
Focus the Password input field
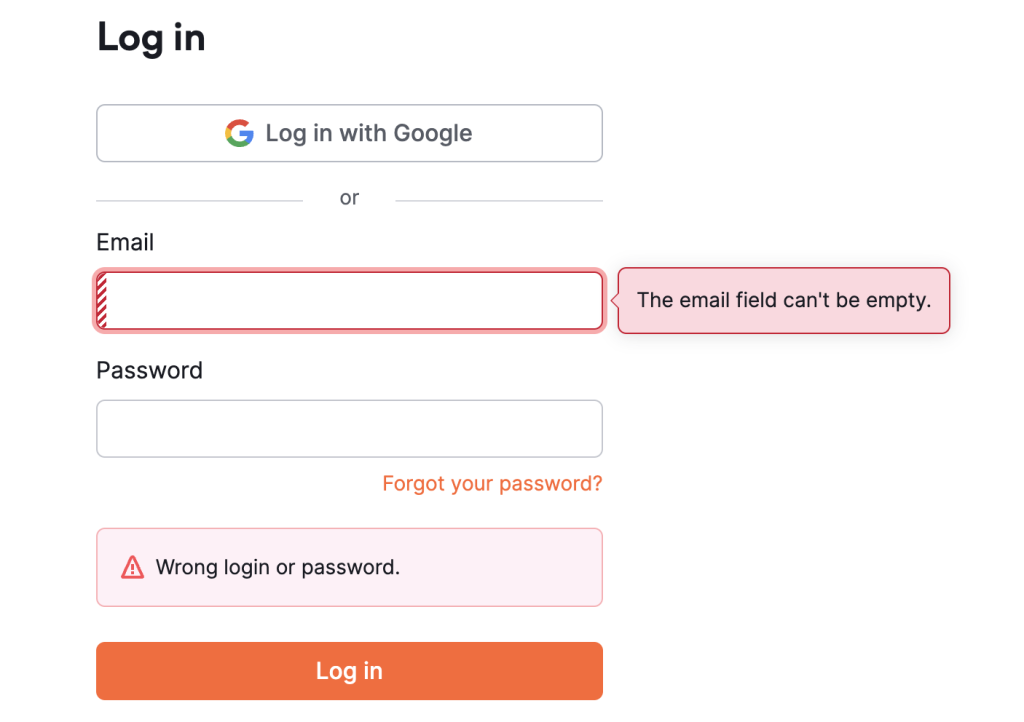349,429
